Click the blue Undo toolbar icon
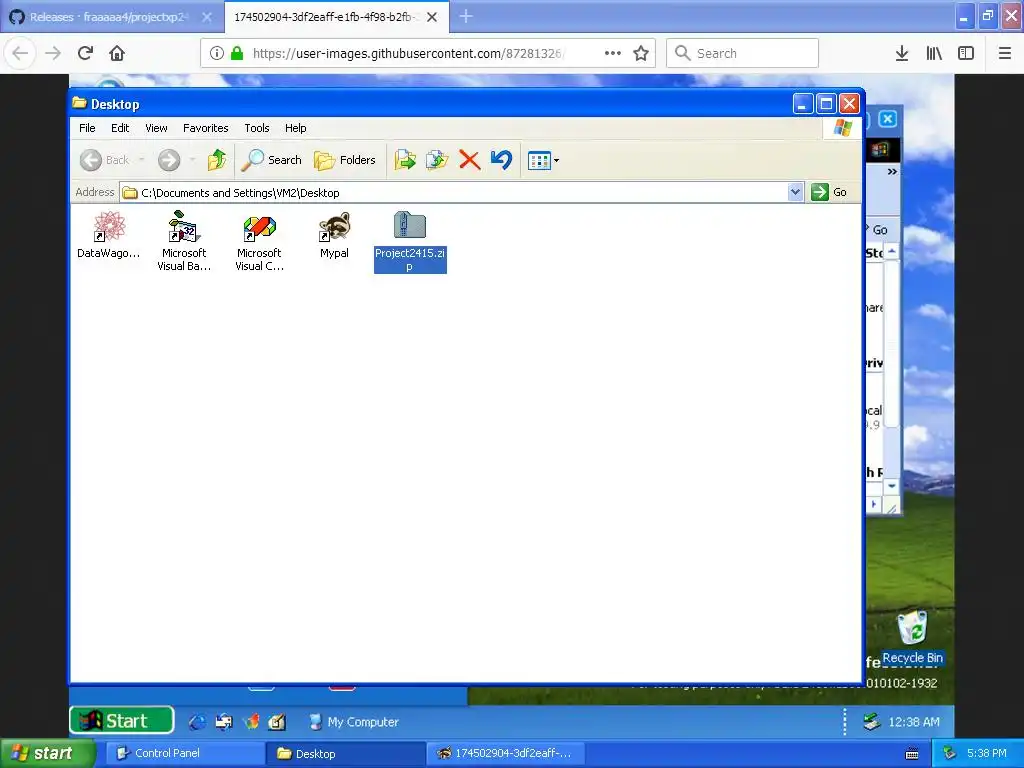This screenshot has width=1024, height=768. coord(501,160)
